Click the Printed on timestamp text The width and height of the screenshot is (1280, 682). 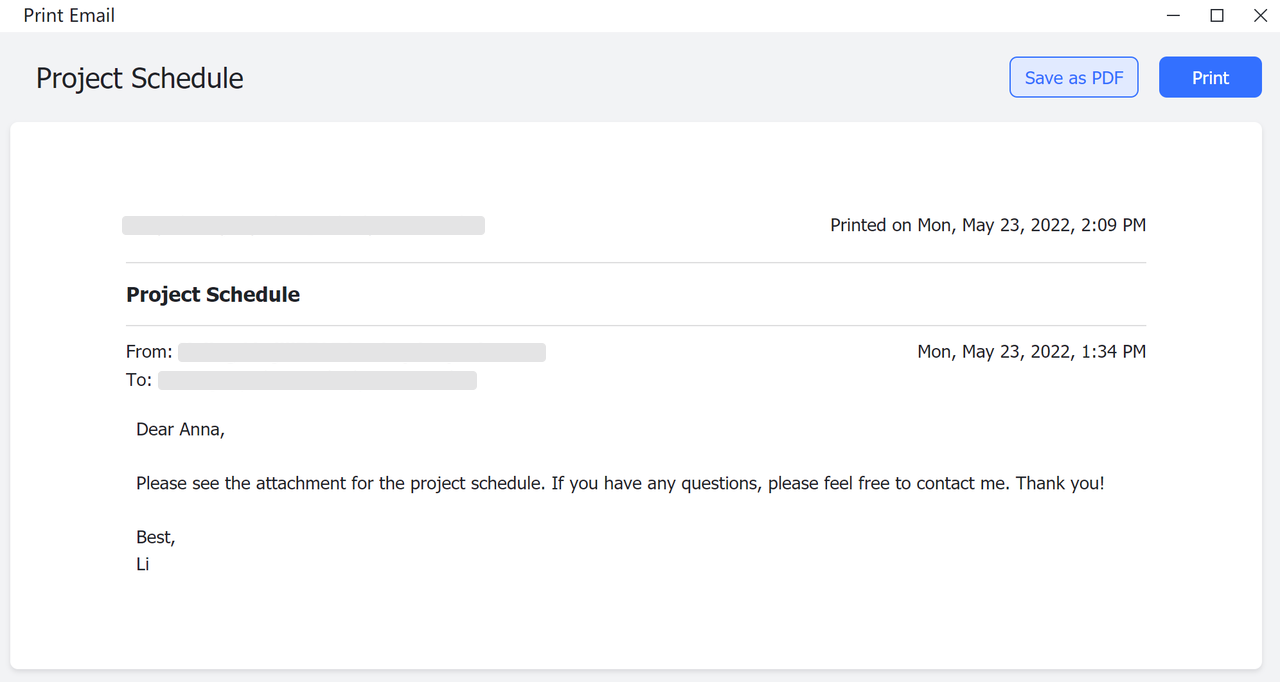click(x=988, y=226)
